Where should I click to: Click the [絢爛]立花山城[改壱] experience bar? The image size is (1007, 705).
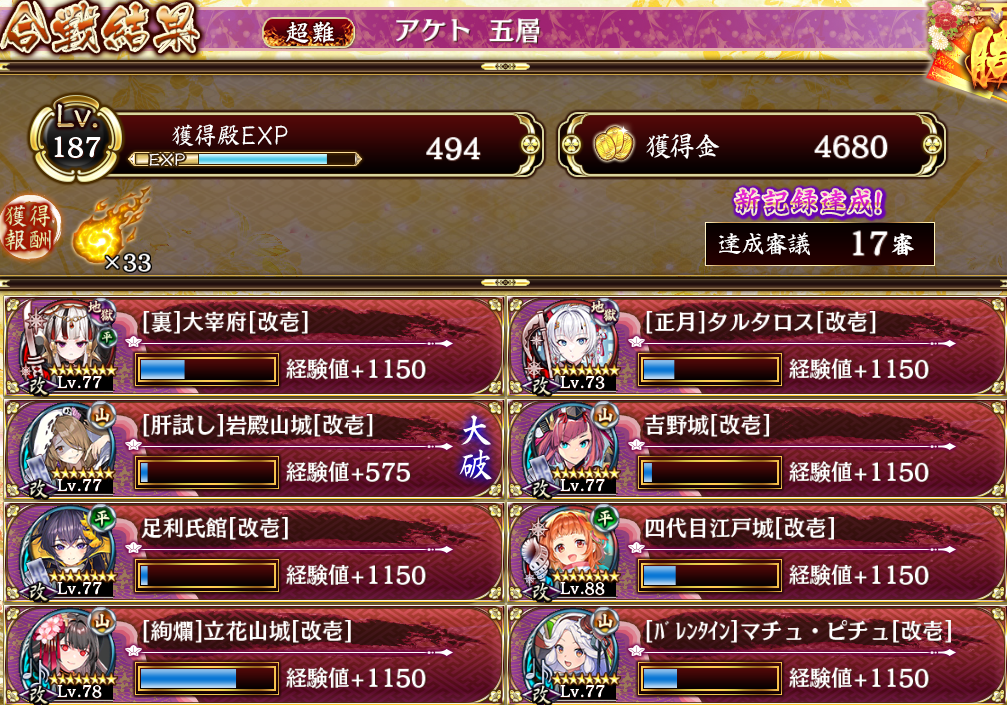(x=207, y=678)
